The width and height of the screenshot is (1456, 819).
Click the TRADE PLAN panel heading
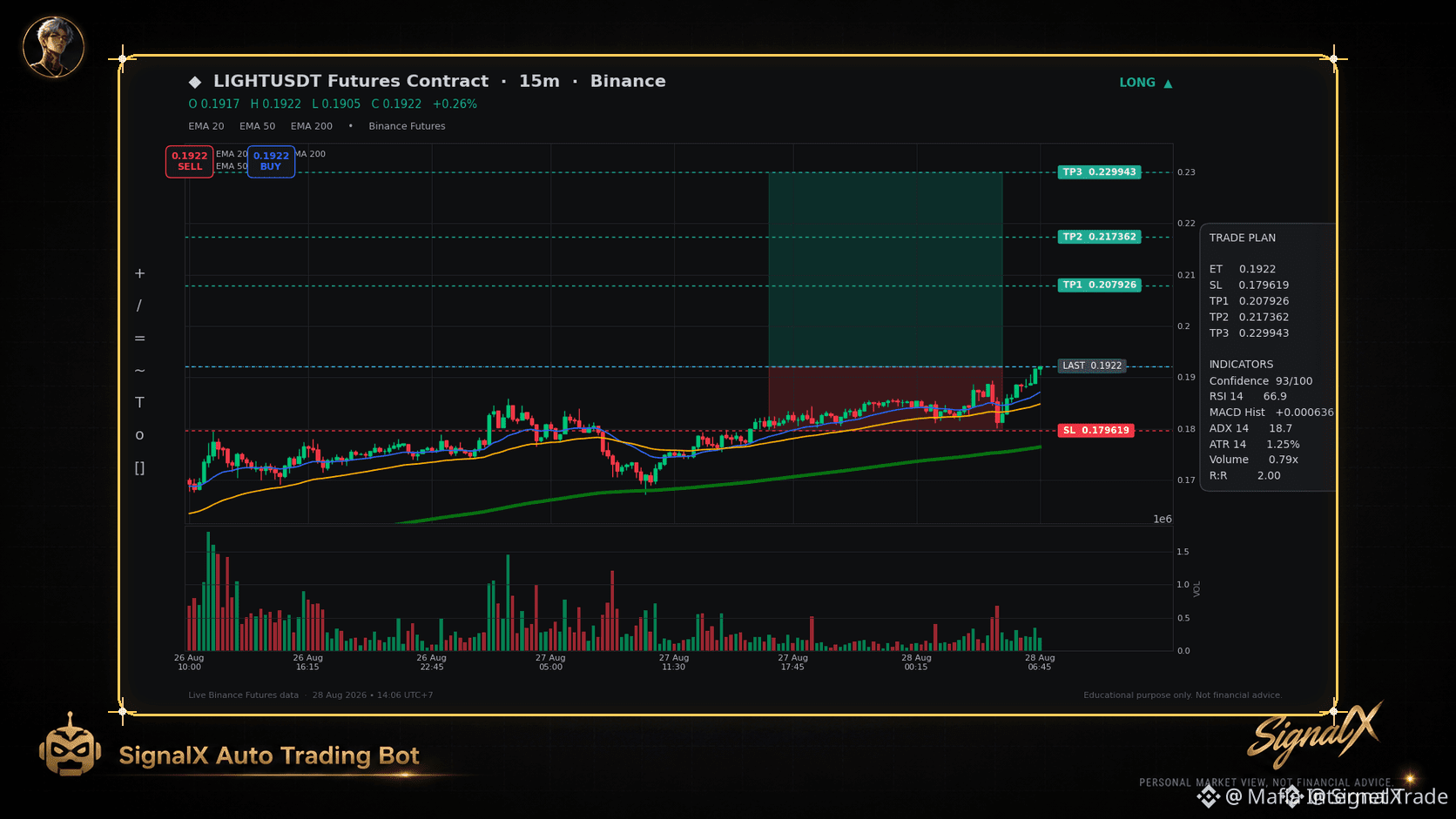tap(1243, 238)
